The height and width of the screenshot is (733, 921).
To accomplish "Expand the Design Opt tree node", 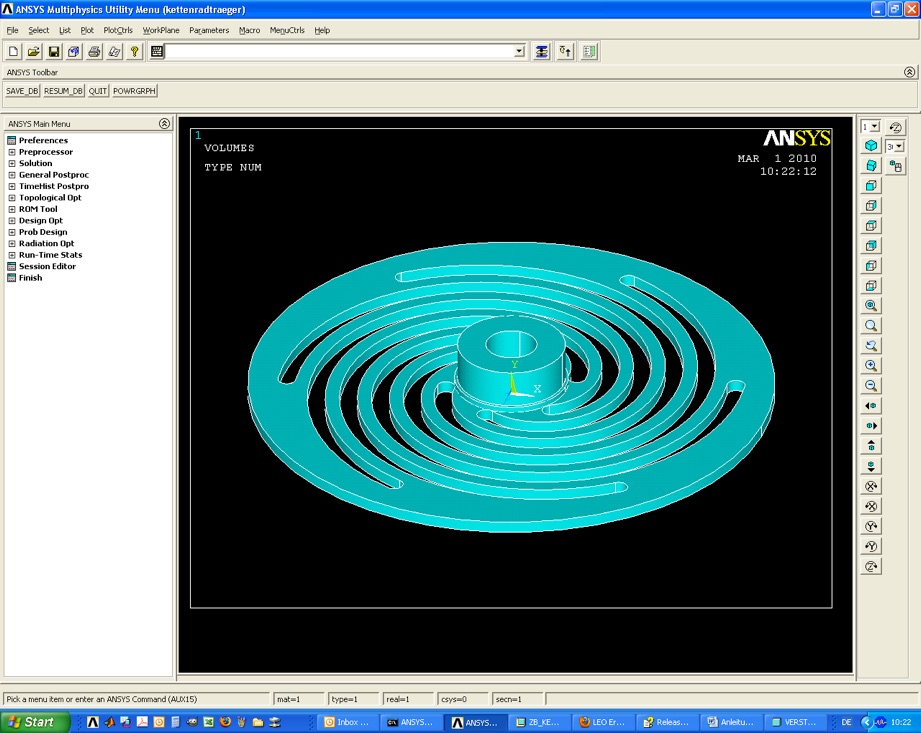I will pyautogui.click(x=12, y=221).
